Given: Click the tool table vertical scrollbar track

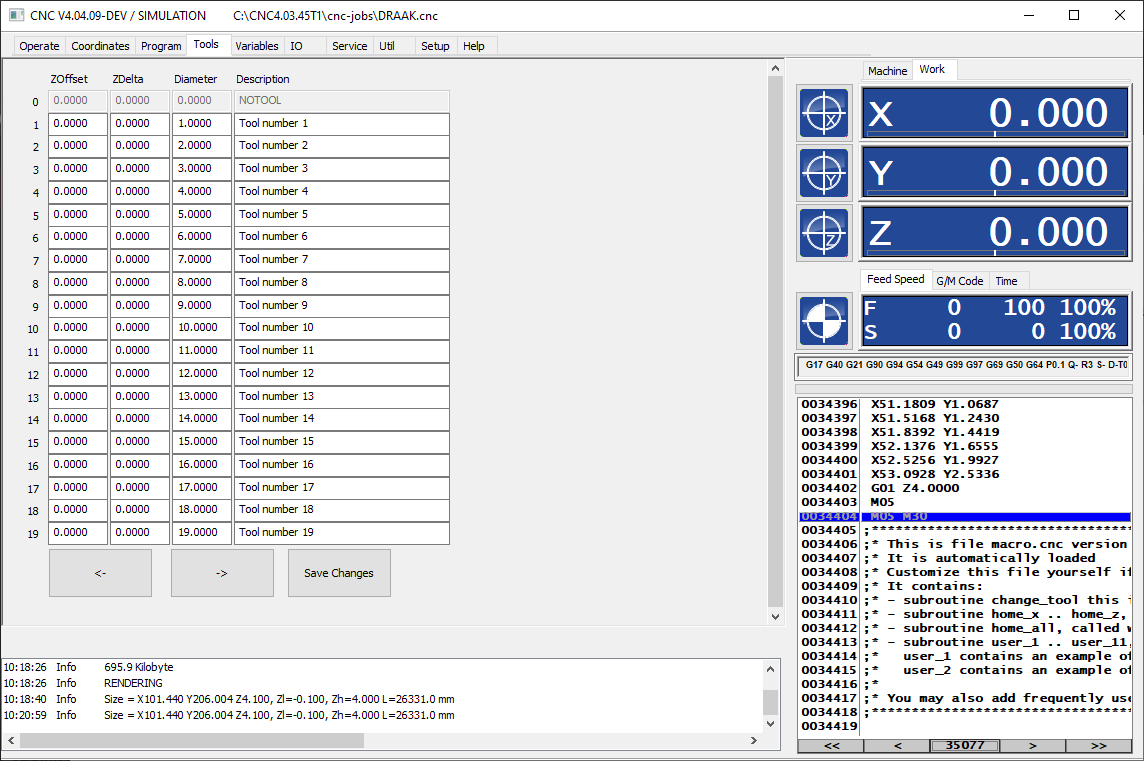Looking at the screenshot, I should pos(776,341).
